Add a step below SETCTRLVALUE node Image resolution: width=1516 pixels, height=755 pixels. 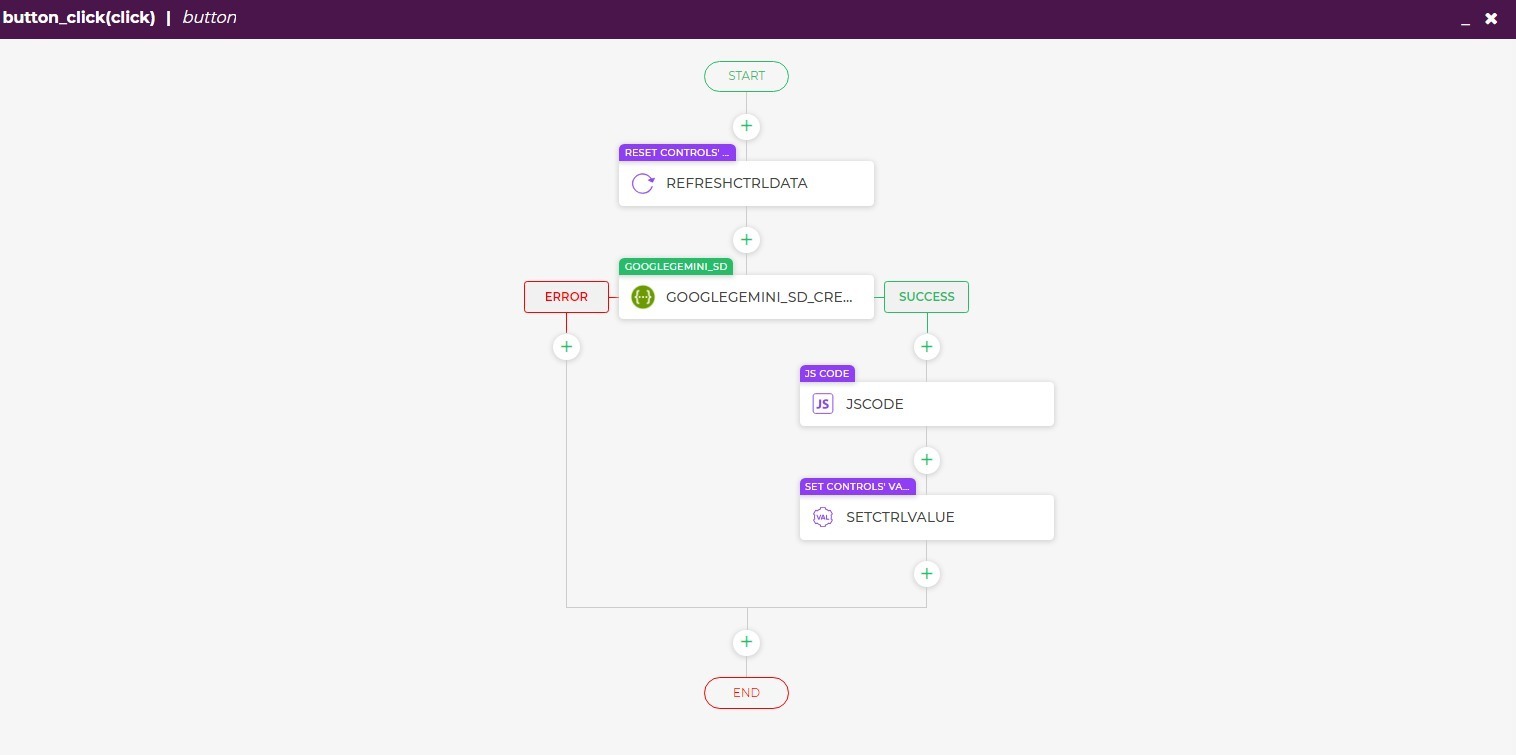926,574
